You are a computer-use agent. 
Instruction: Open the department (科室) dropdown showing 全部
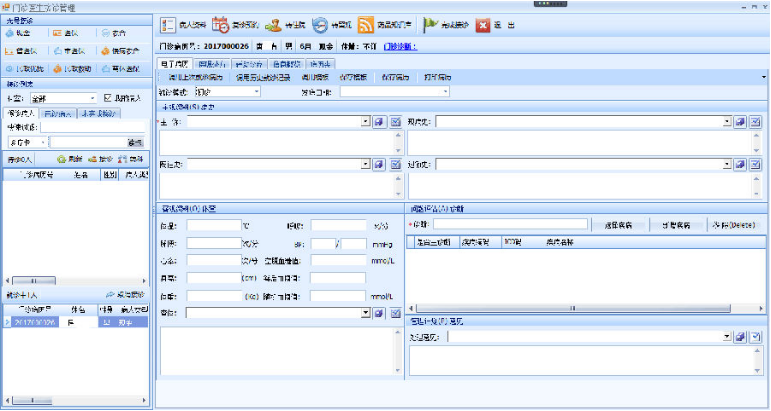coord(61,98)
